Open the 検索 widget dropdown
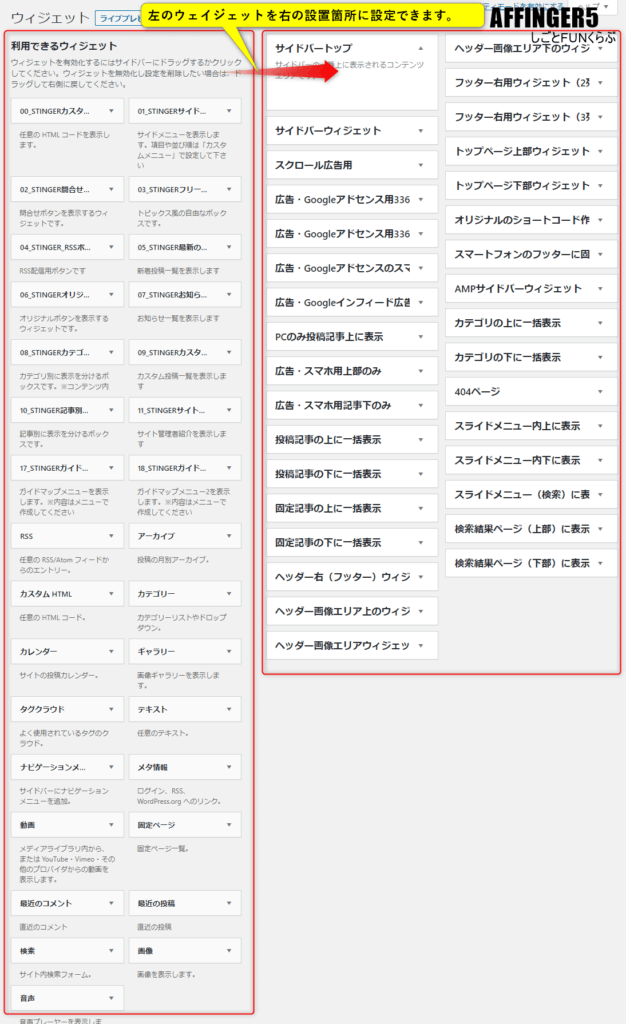This screenshot has height=1024, width=626. 112,951
